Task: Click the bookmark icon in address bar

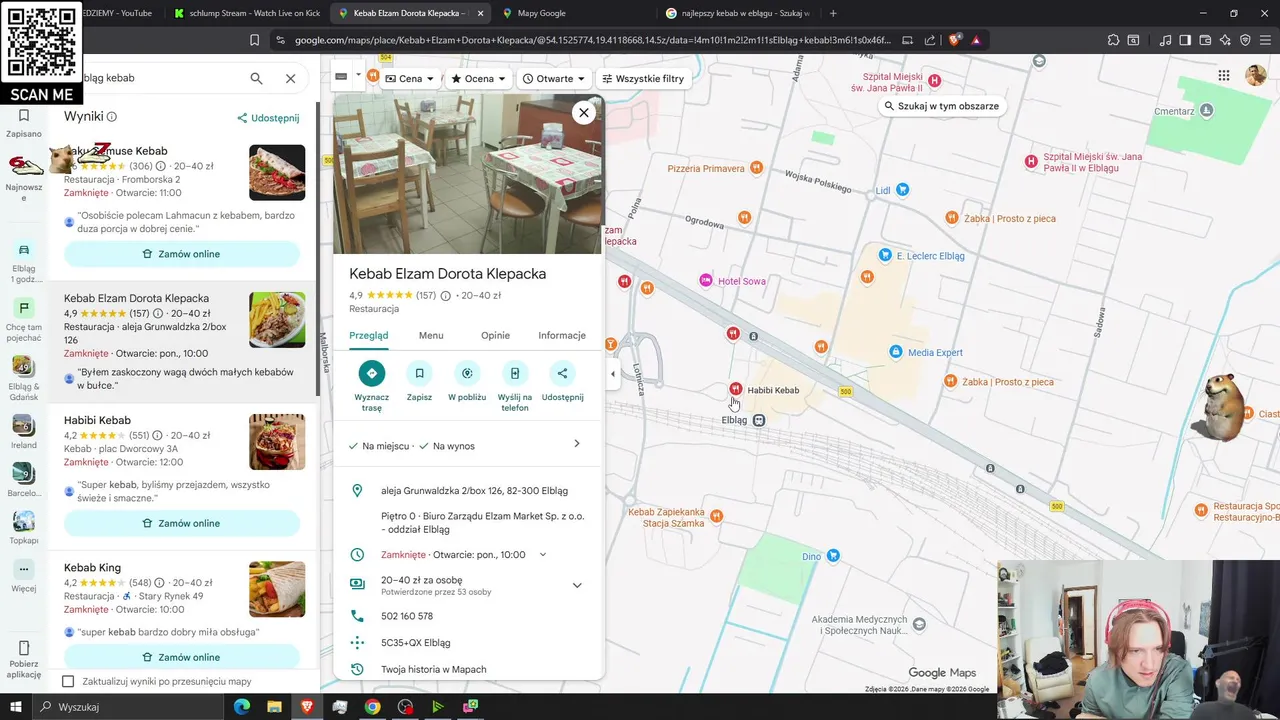Action: pyautogui.click(x=254, y=40)
